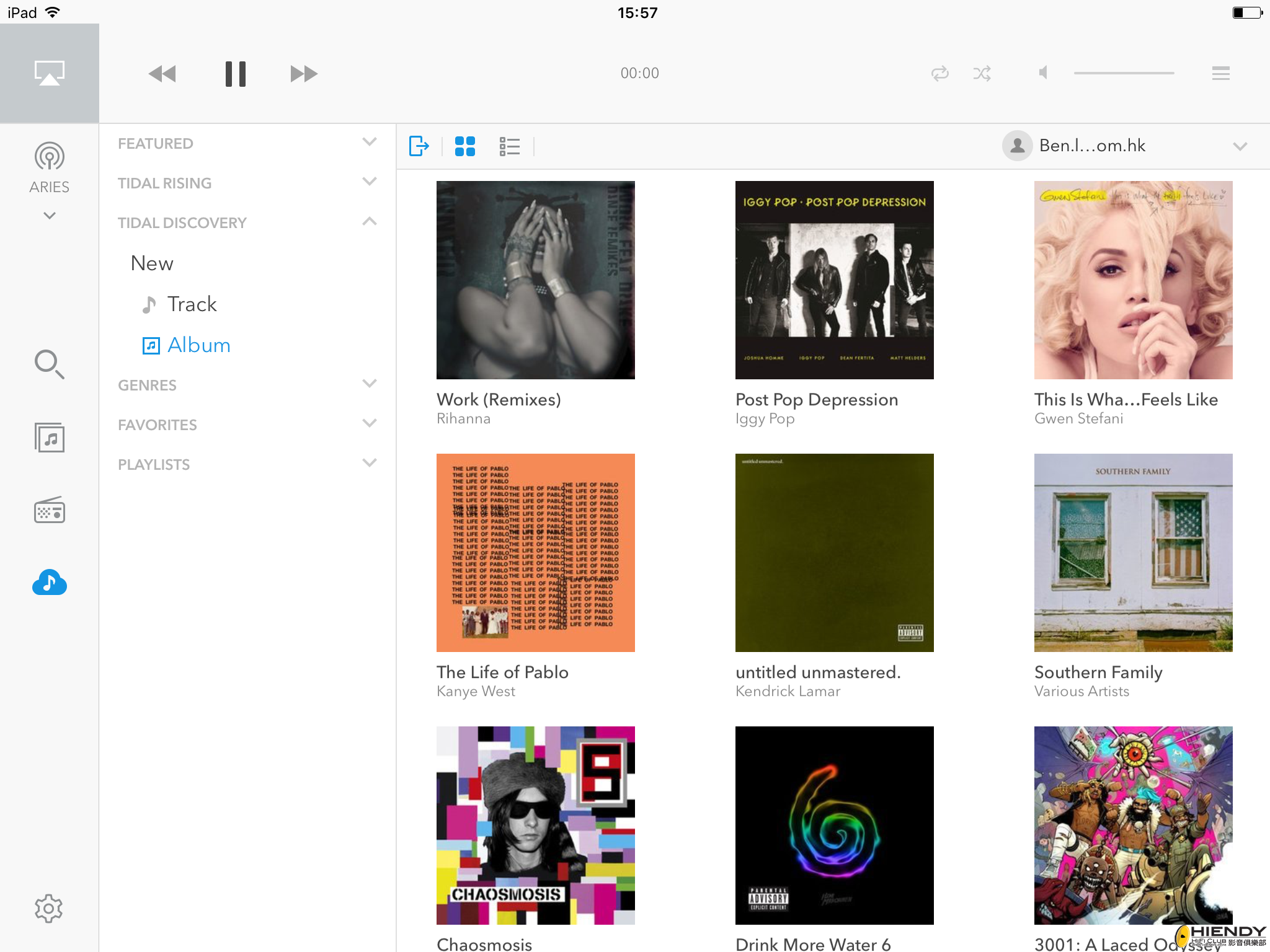Click the Gwen Stefani artist name
This screenshot has width=1270, height=952.
point(1078,419)
